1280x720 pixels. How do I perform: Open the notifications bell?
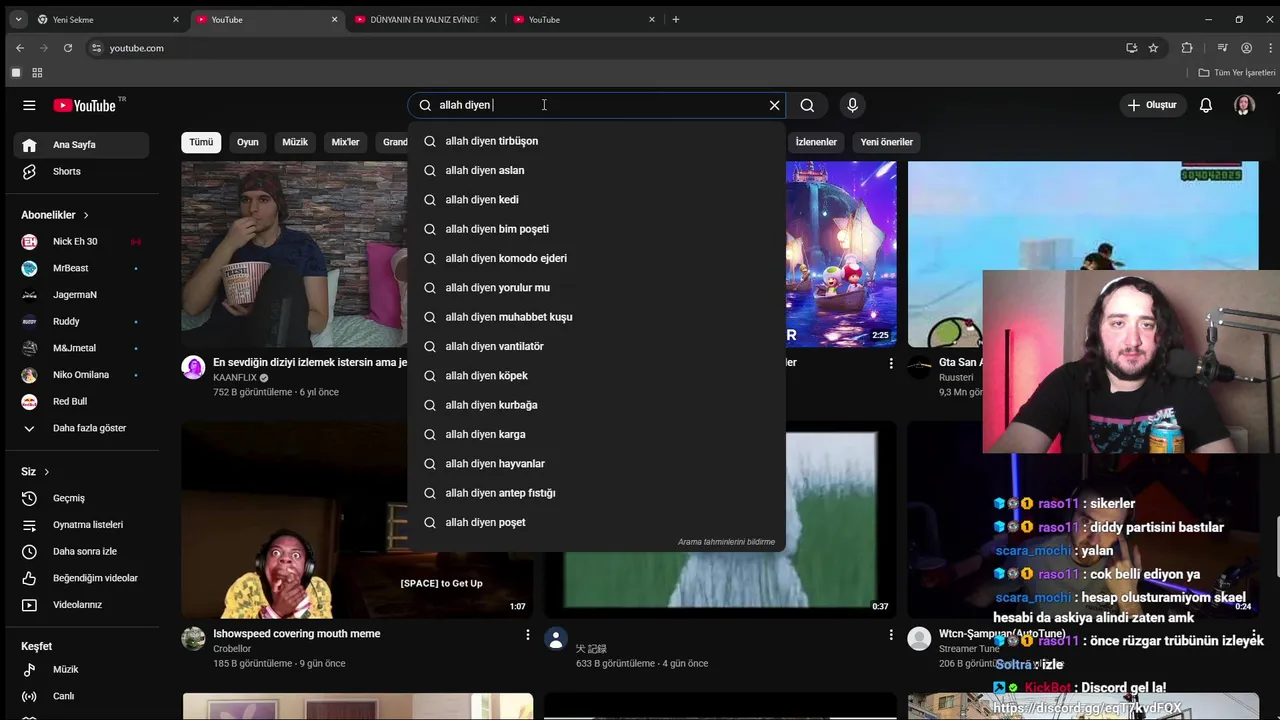(x=1206, y=105)
